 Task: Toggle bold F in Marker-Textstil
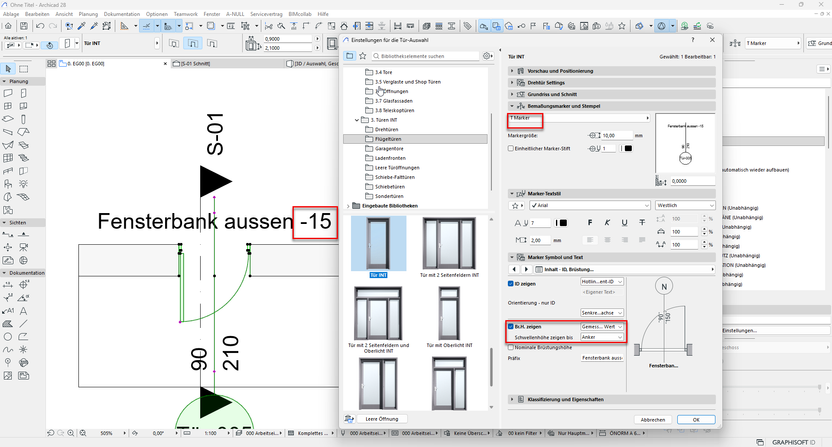590,222
